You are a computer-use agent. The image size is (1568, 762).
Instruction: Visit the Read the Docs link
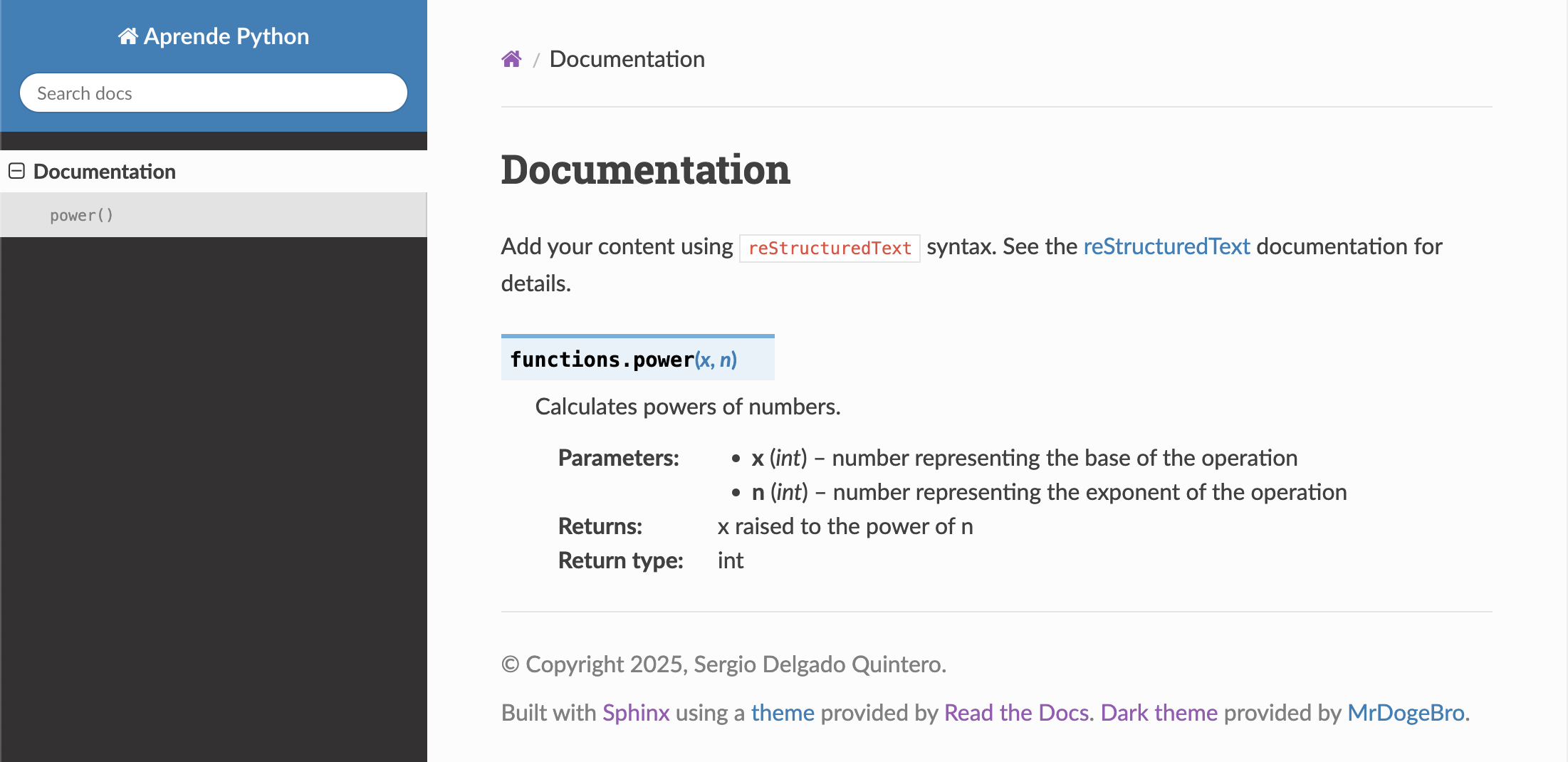(x=1016, y=713)
